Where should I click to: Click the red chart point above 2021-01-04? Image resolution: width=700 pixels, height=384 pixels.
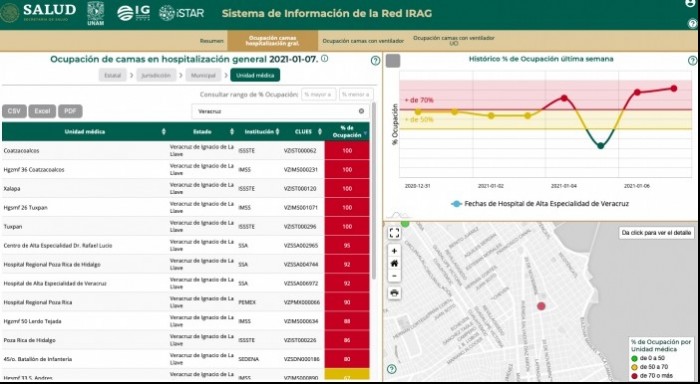[564, 98]
